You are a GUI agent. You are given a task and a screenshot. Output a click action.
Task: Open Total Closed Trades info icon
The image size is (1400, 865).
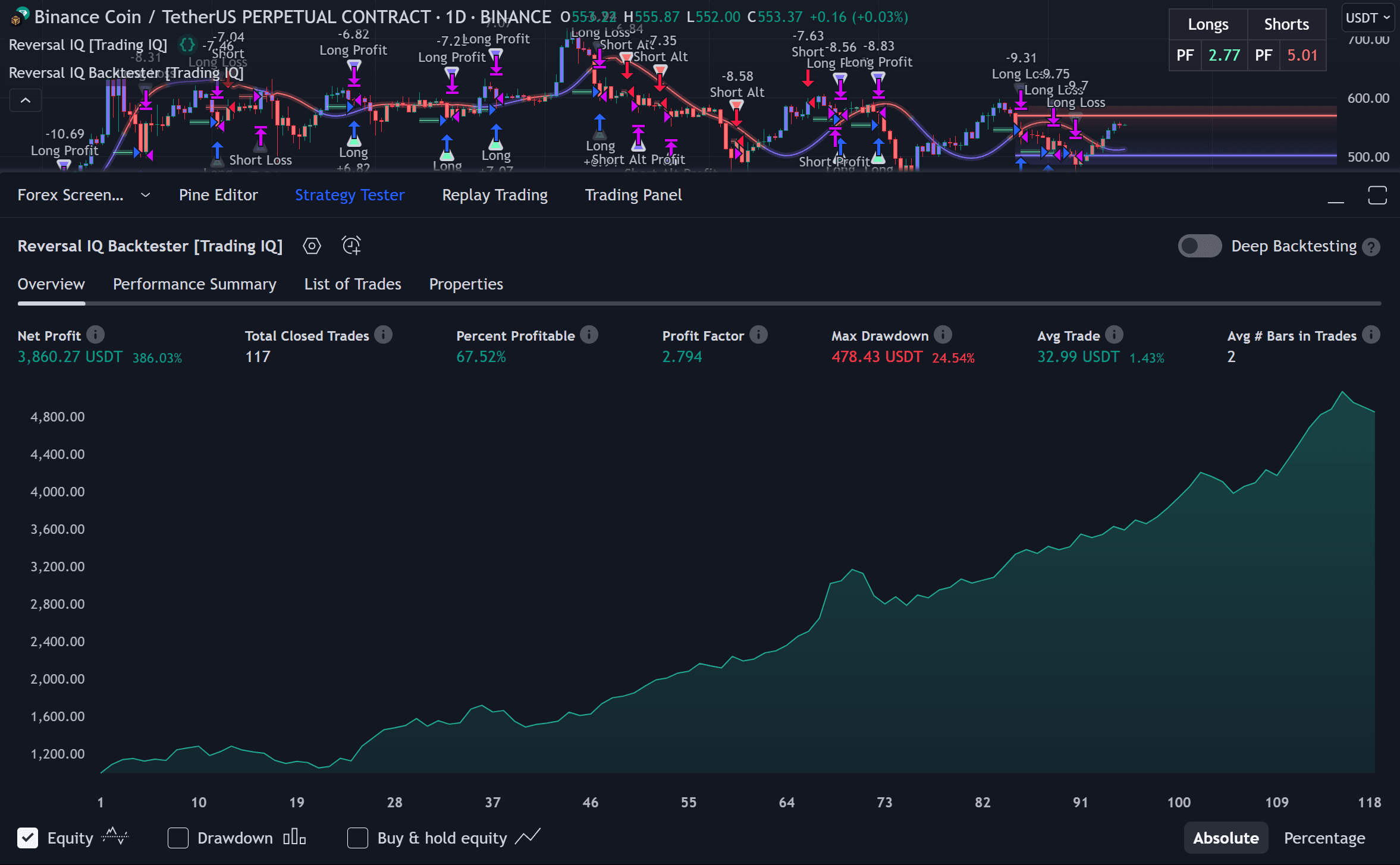[x=384, y=335]
